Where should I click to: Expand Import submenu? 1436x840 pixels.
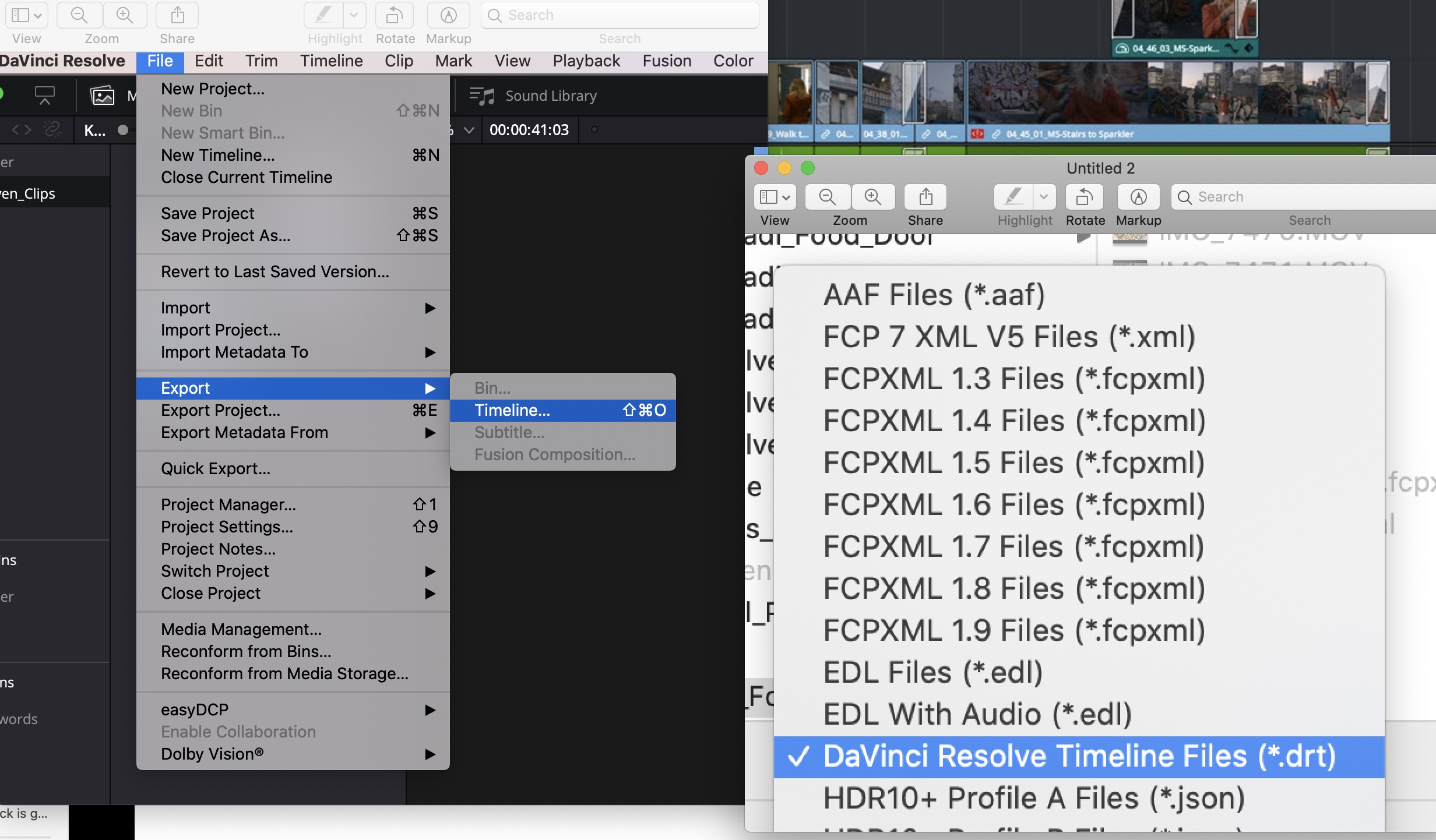[x=293, y=308]
